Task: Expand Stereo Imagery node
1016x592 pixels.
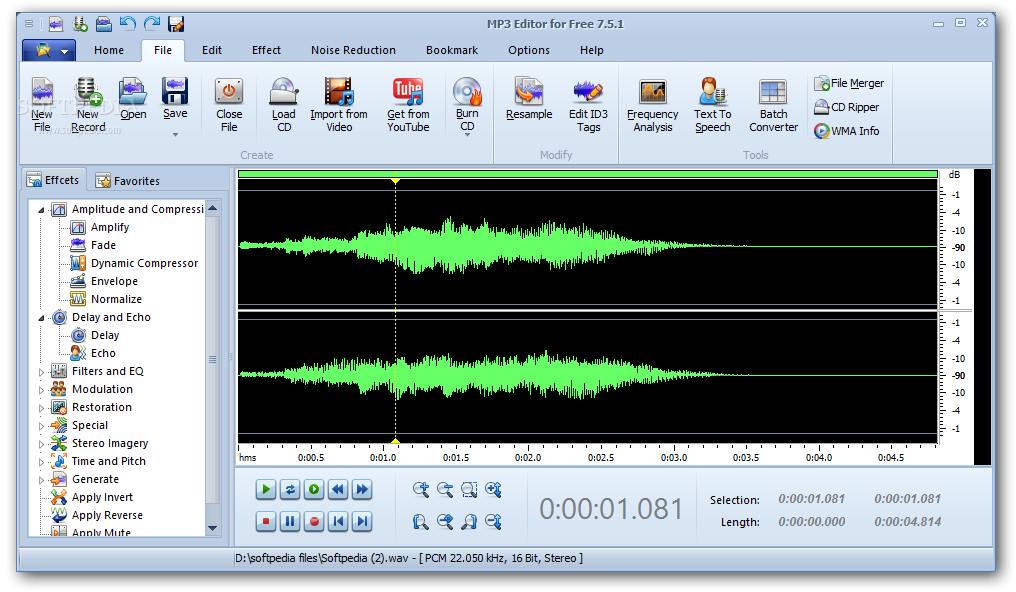Action: [x=41, y=444]
